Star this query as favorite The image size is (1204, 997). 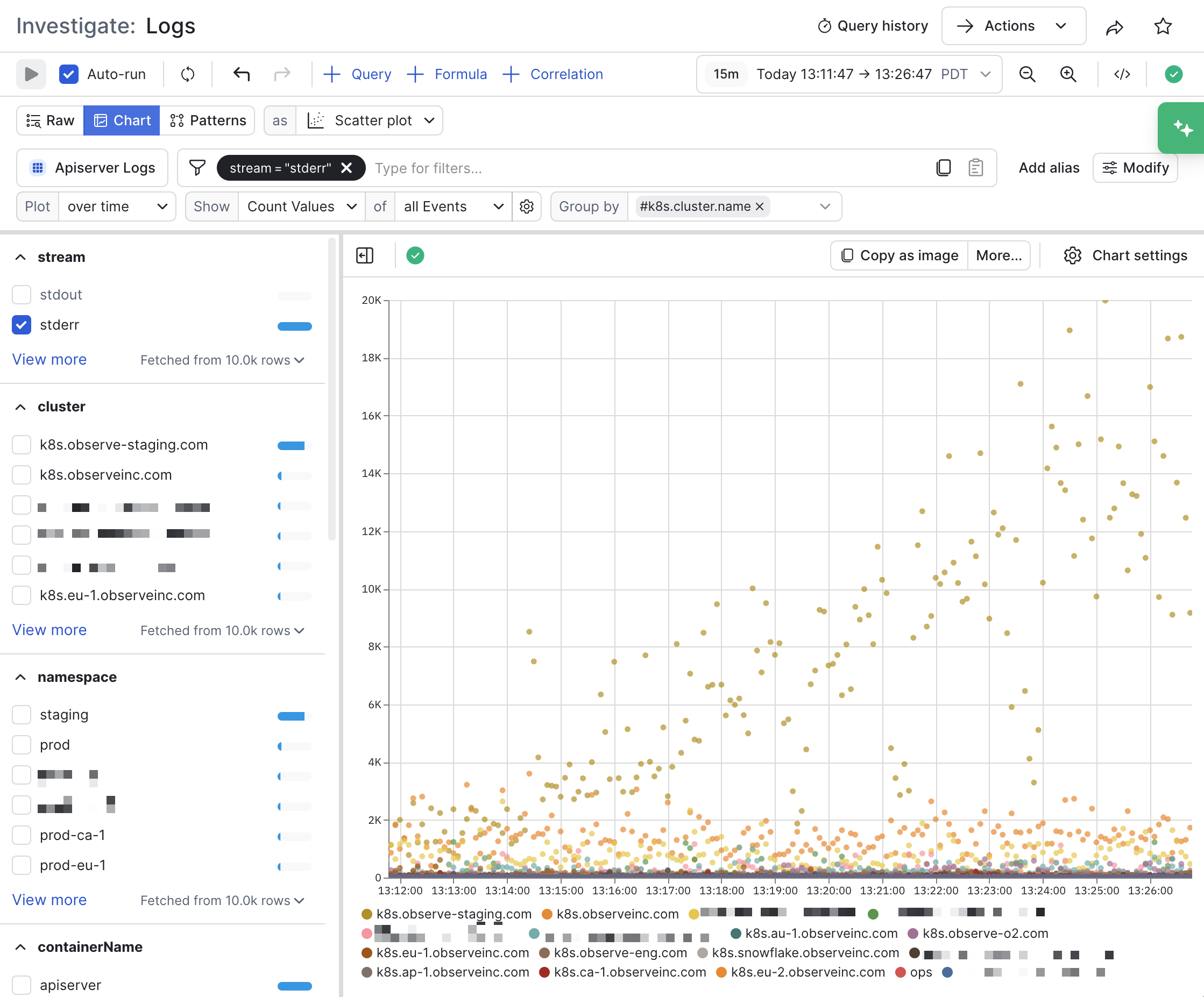point(1163,26)
